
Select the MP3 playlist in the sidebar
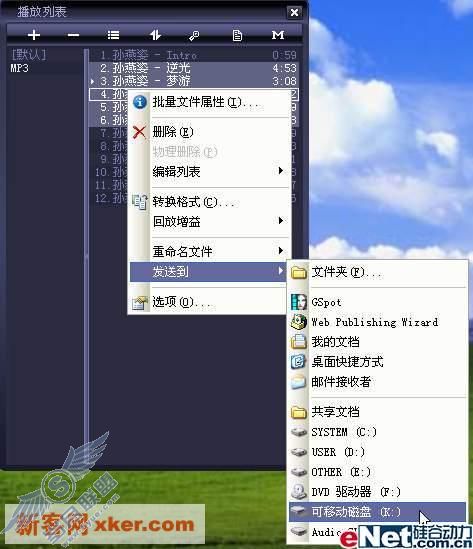pyautogui.click(x=19, y=68)
